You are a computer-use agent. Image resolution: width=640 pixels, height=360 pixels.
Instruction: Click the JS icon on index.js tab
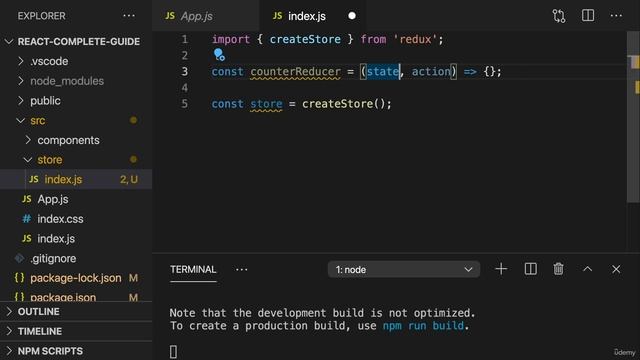coord(278,16)
